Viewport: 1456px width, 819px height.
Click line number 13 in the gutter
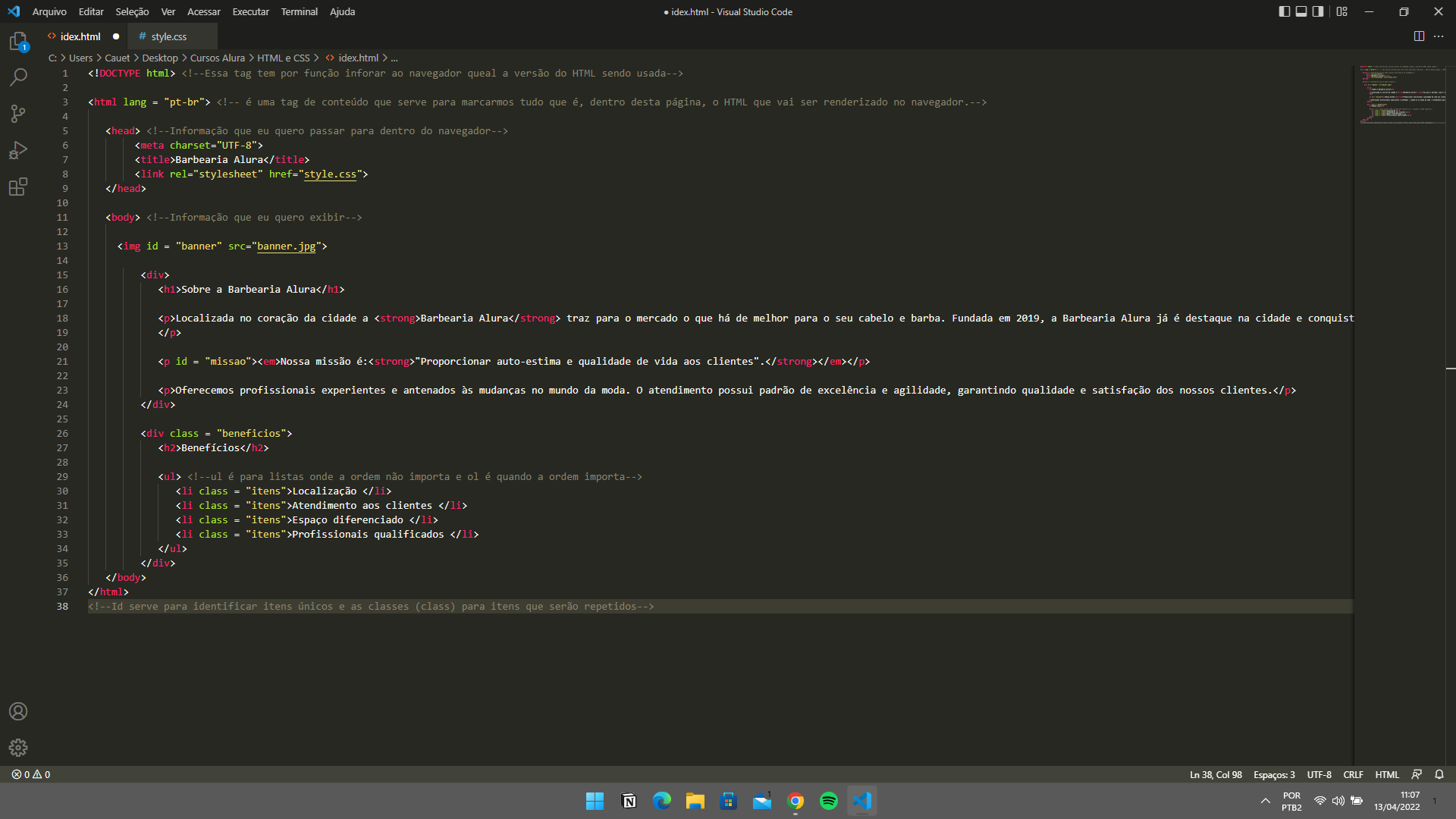point(62,246)
